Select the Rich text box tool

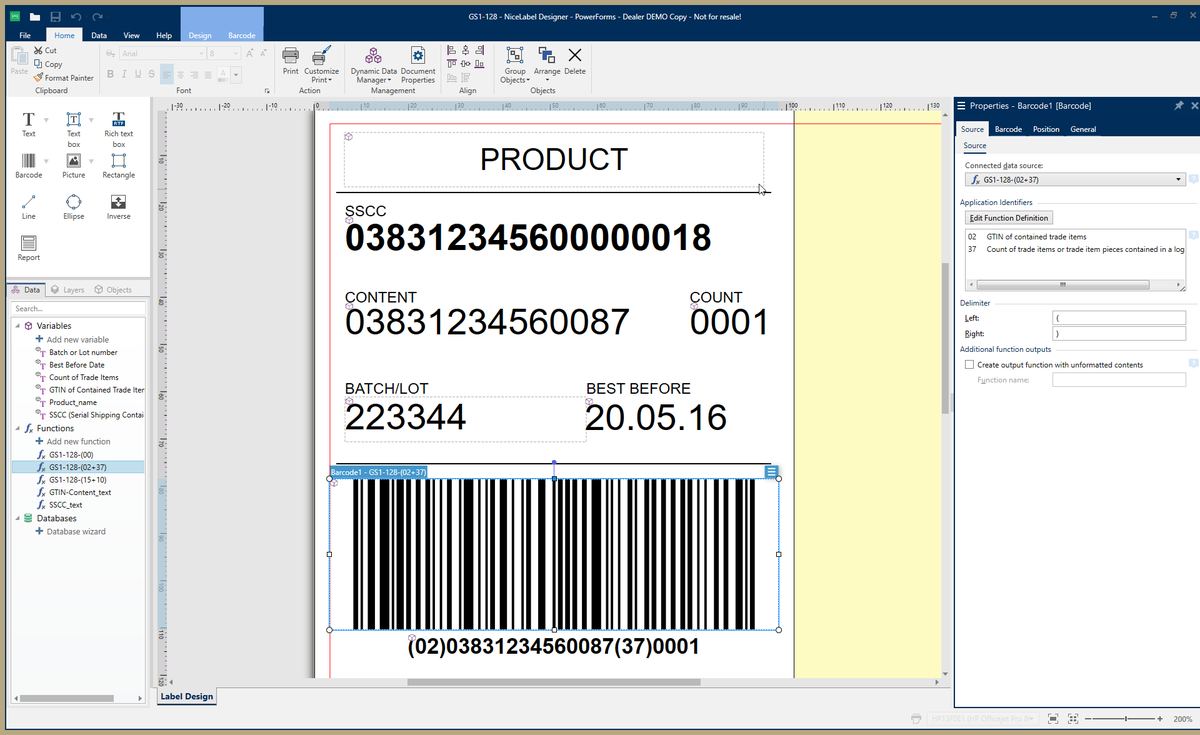[x=118, y=128]
